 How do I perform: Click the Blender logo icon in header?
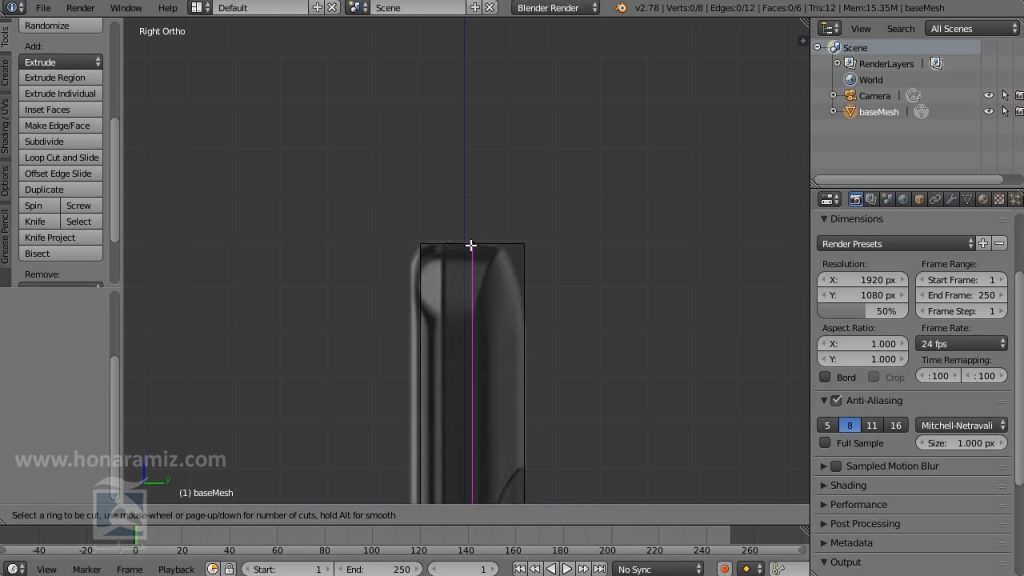click(620, 8)
